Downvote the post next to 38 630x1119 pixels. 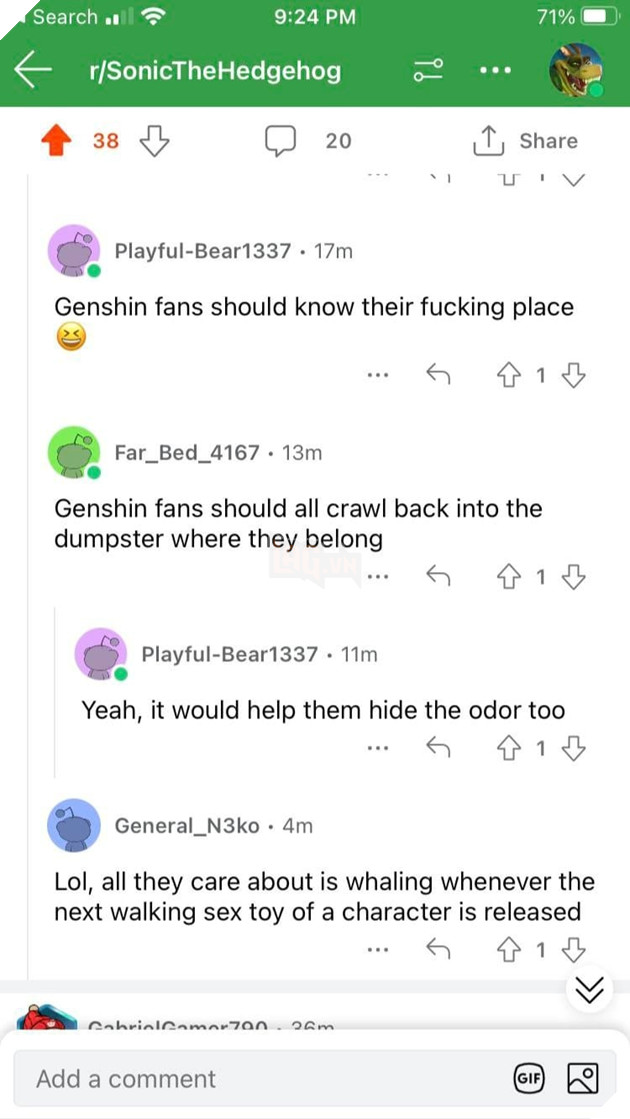pos(152,141)
